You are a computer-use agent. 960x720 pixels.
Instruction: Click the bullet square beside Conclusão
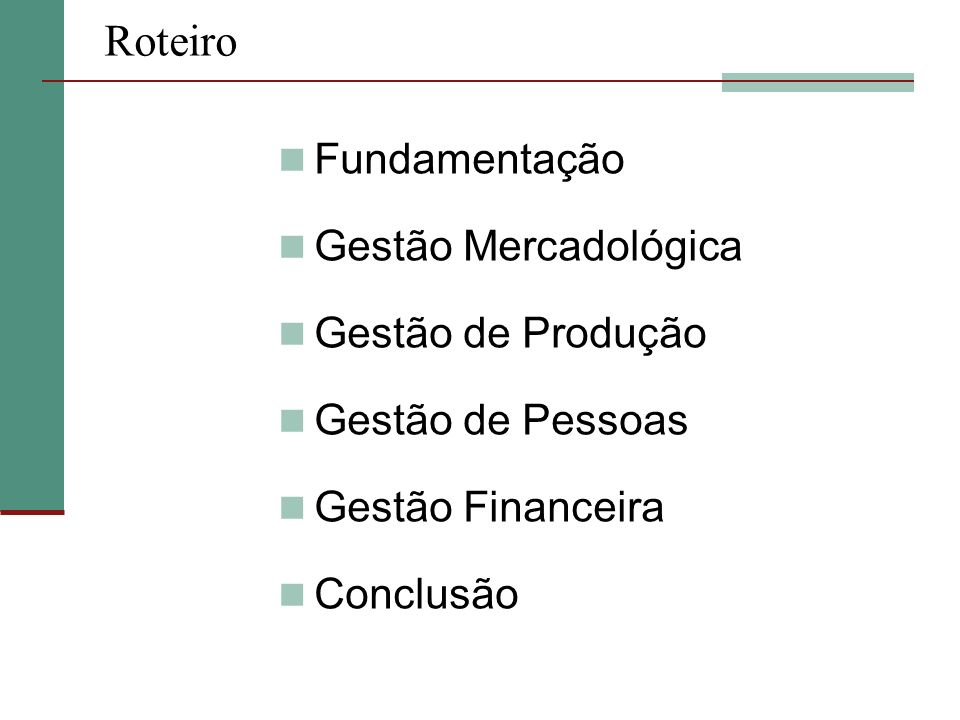click(x=292, y=594)
